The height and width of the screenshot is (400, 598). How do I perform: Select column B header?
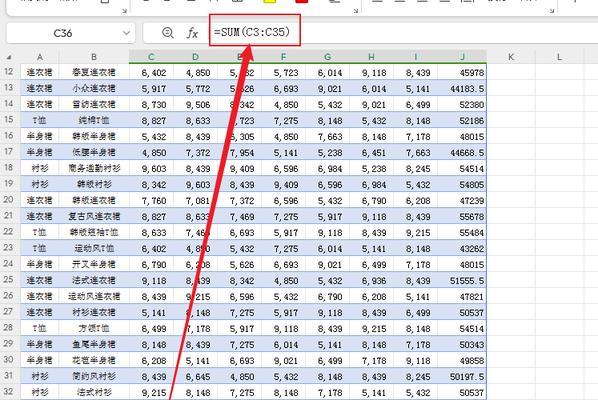click(94, 57)
